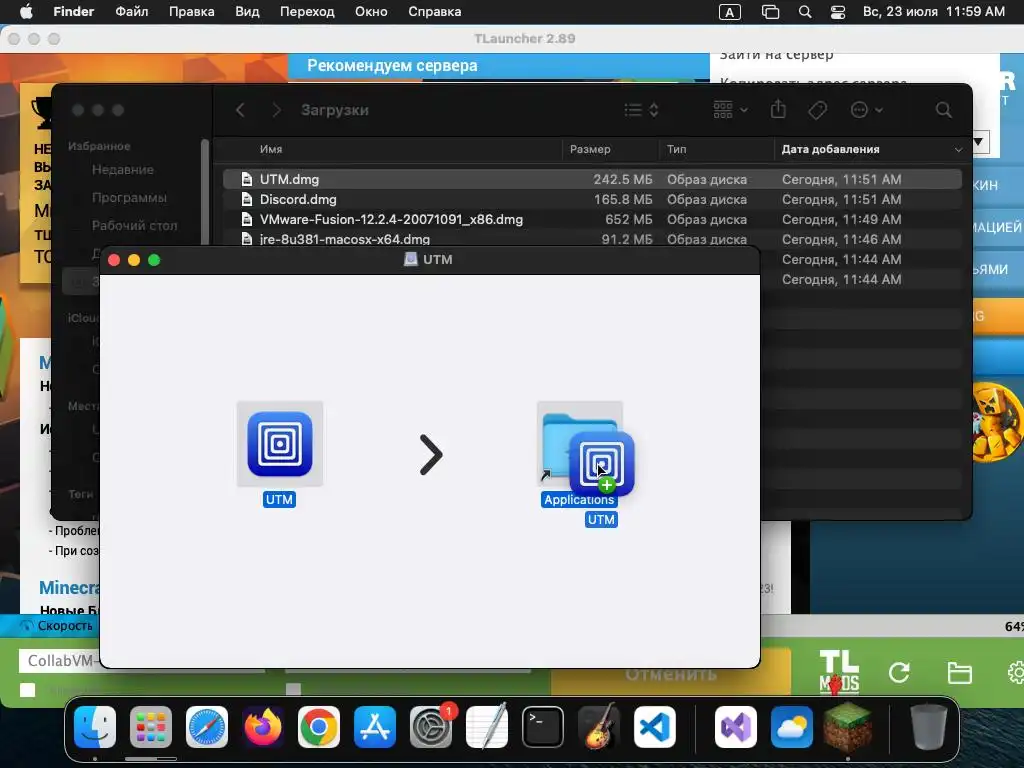Viewport: 1024px width, 768px height.
Task: Open the Переход menu
Action: point(307,12)
